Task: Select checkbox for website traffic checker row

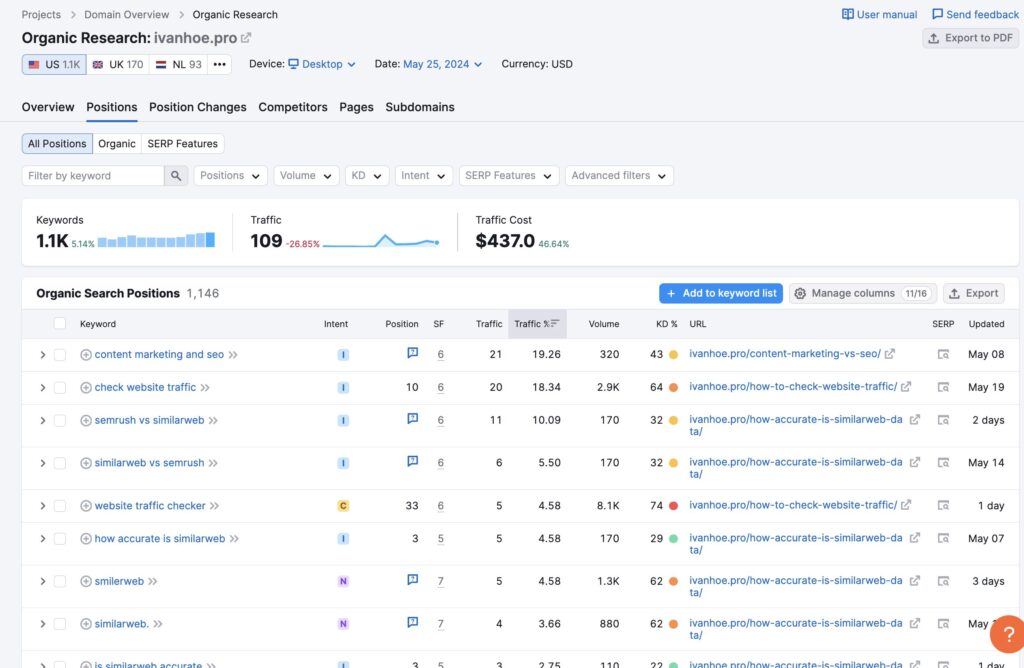Action: tap(60, 506)
